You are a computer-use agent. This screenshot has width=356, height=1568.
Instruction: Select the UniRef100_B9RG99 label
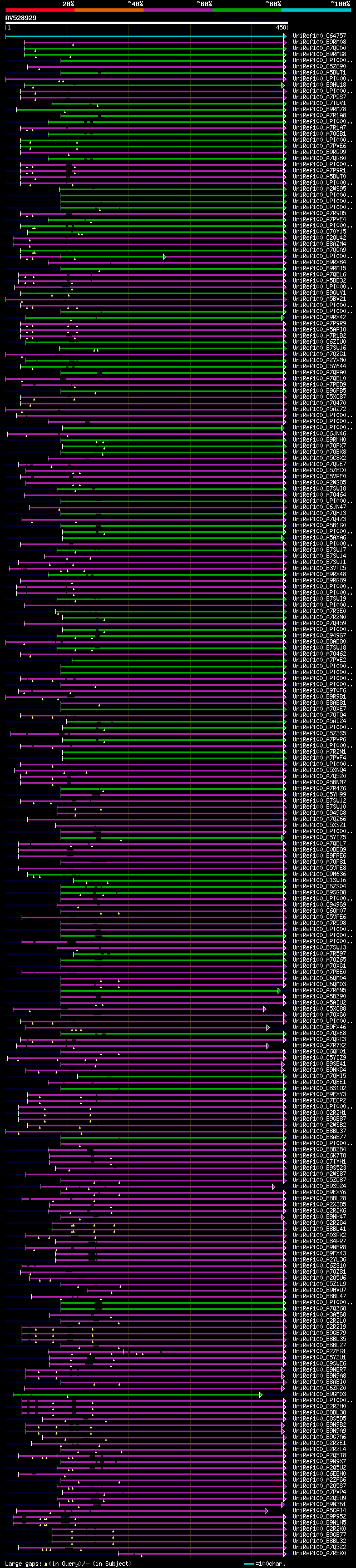point(319,152)
